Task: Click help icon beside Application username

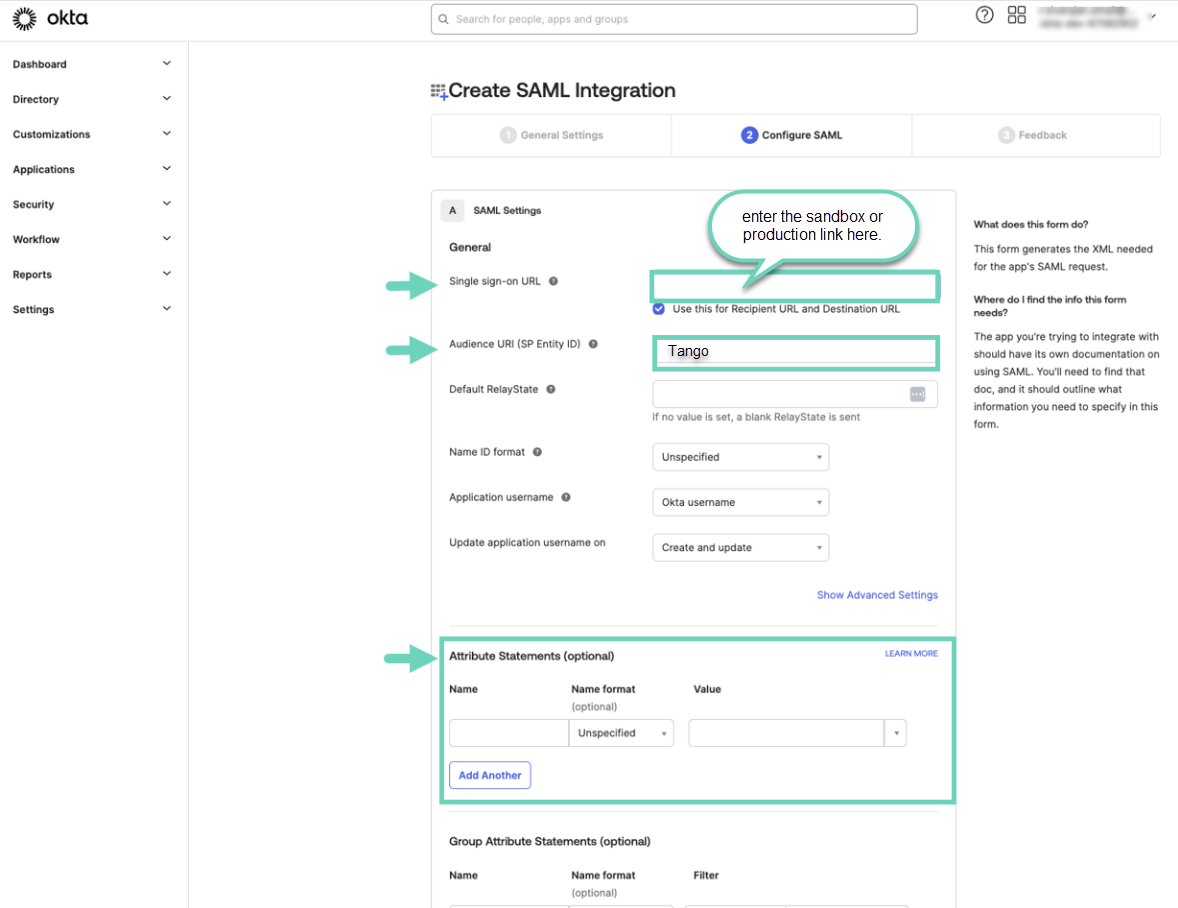Action: [x=566, y=497]
